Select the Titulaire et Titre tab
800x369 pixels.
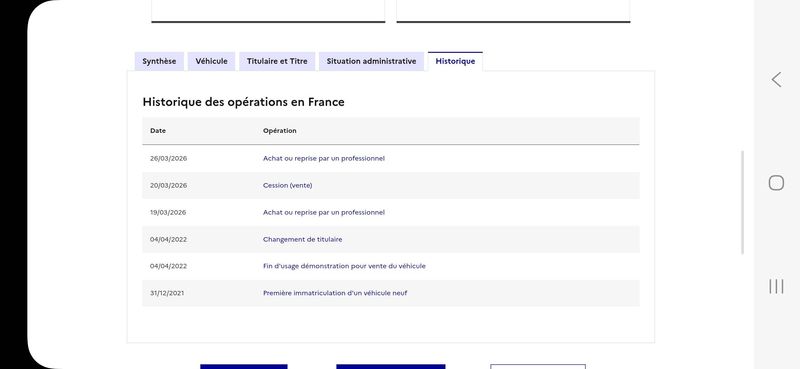[x=277, y=61]
